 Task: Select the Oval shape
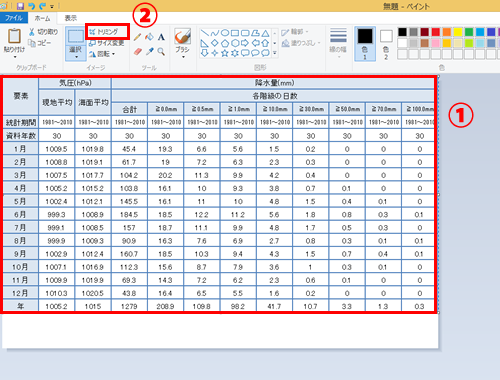point(225,33)
